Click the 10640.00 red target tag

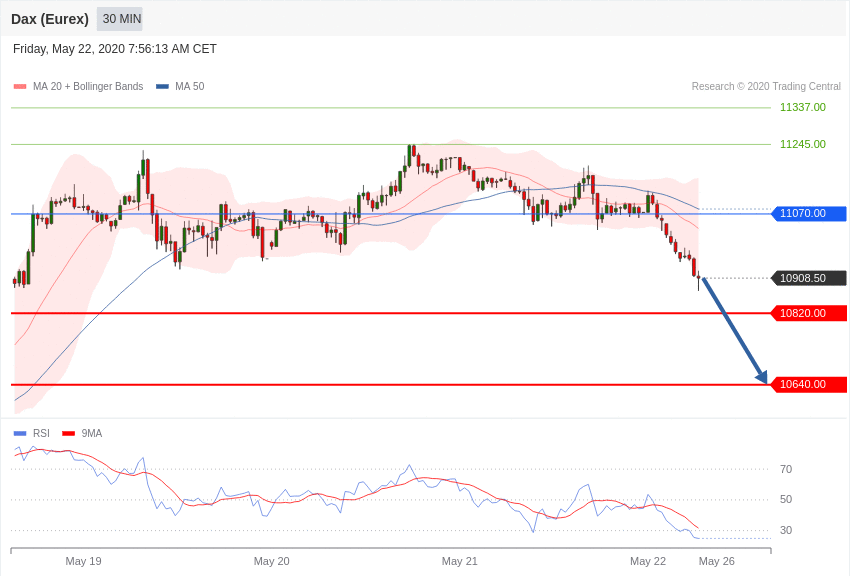808,385
